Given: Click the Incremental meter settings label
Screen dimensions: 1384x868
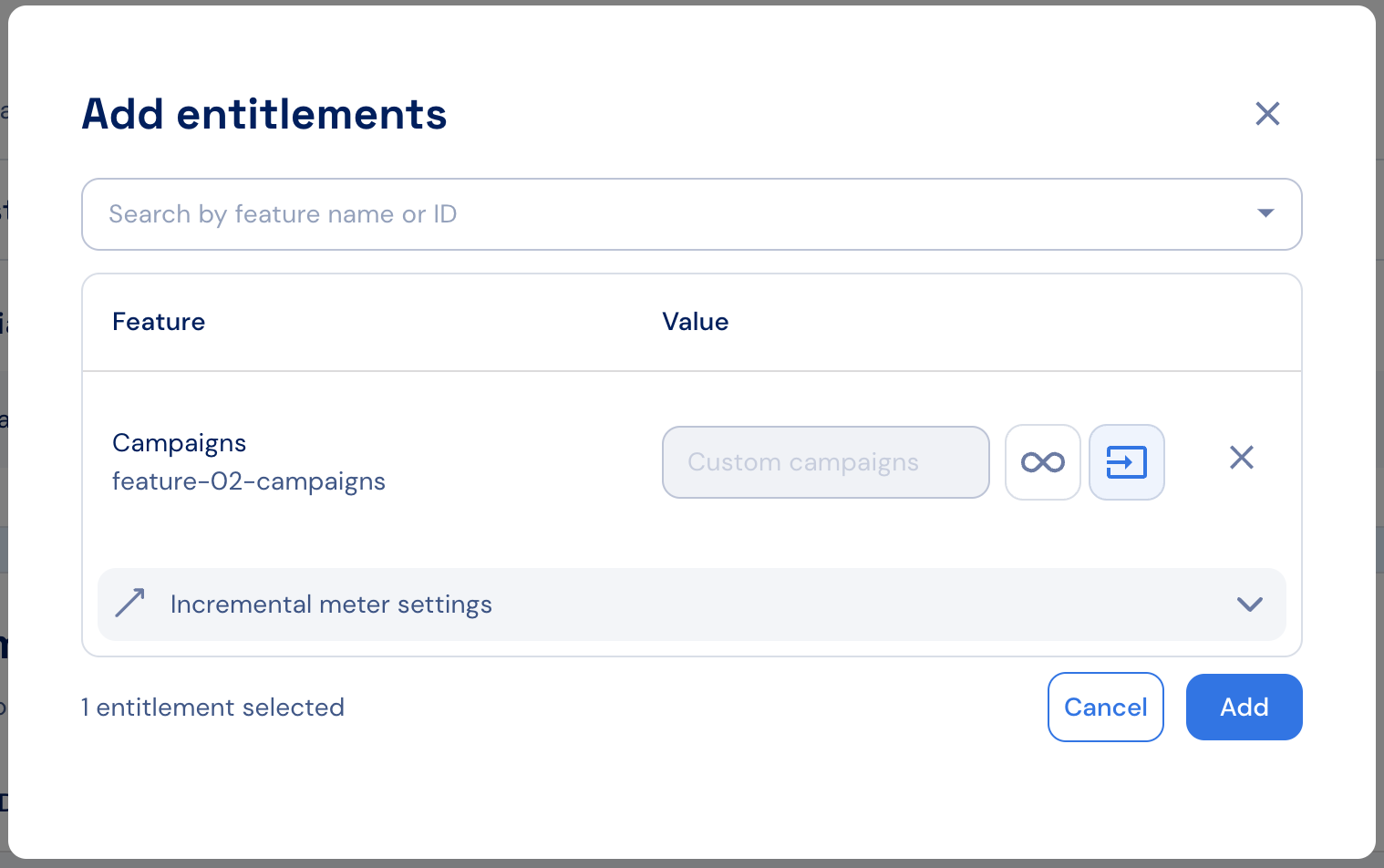Looking at the screenshot, I should [x=331, y=604].
